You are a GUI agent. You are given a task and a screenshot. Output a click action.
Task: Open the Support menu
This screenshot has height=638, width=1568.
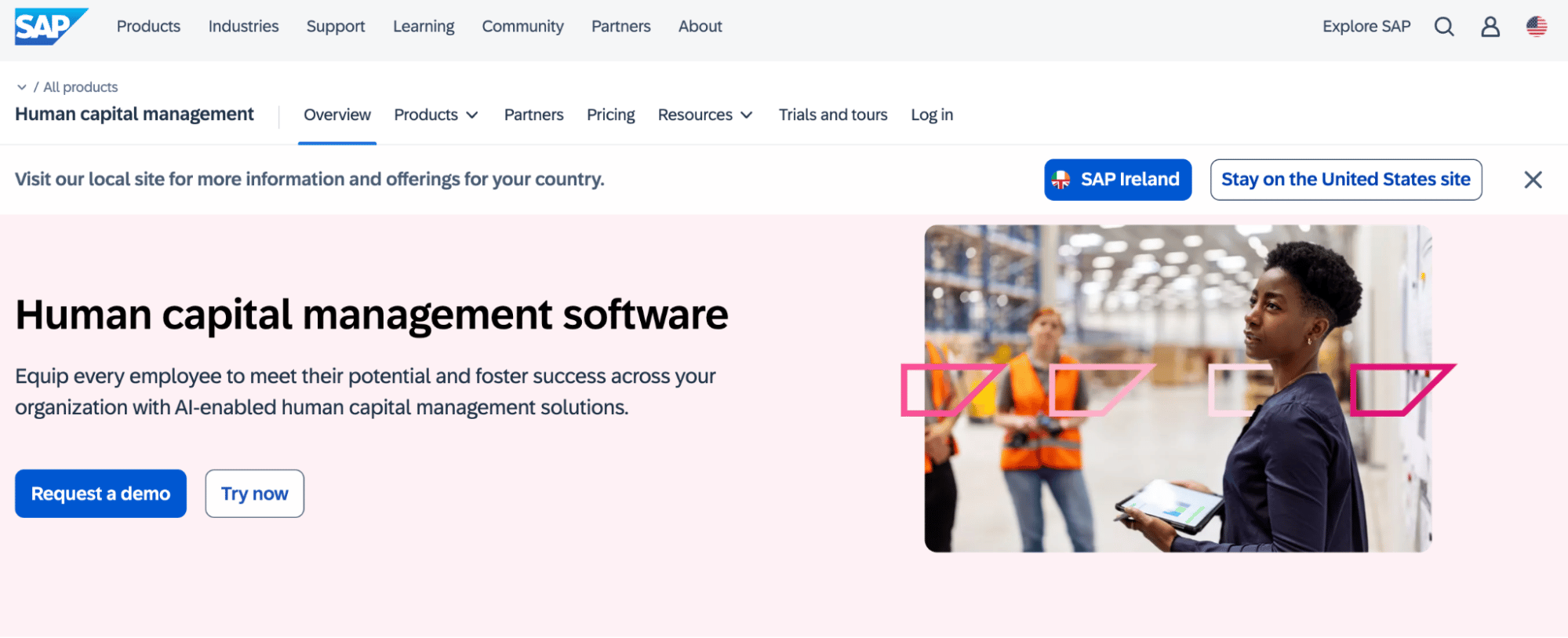tap(336, 26)
